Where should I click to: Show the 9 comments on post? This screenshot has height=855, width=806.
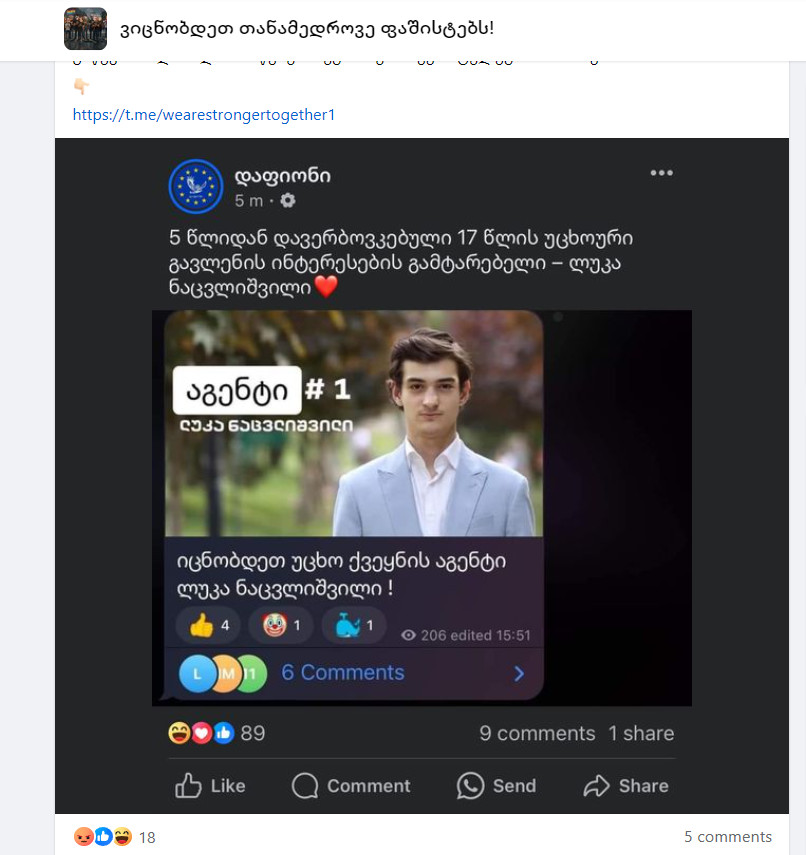[537, 733]
